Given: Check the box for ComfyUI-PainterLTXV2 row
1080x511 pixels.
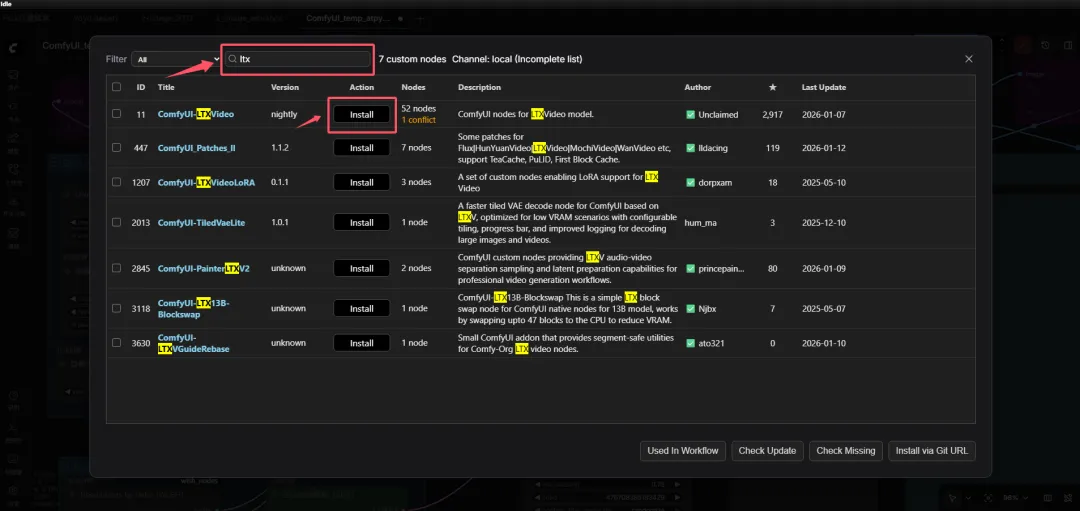Looking at the screenshot, I should (116, 268).
